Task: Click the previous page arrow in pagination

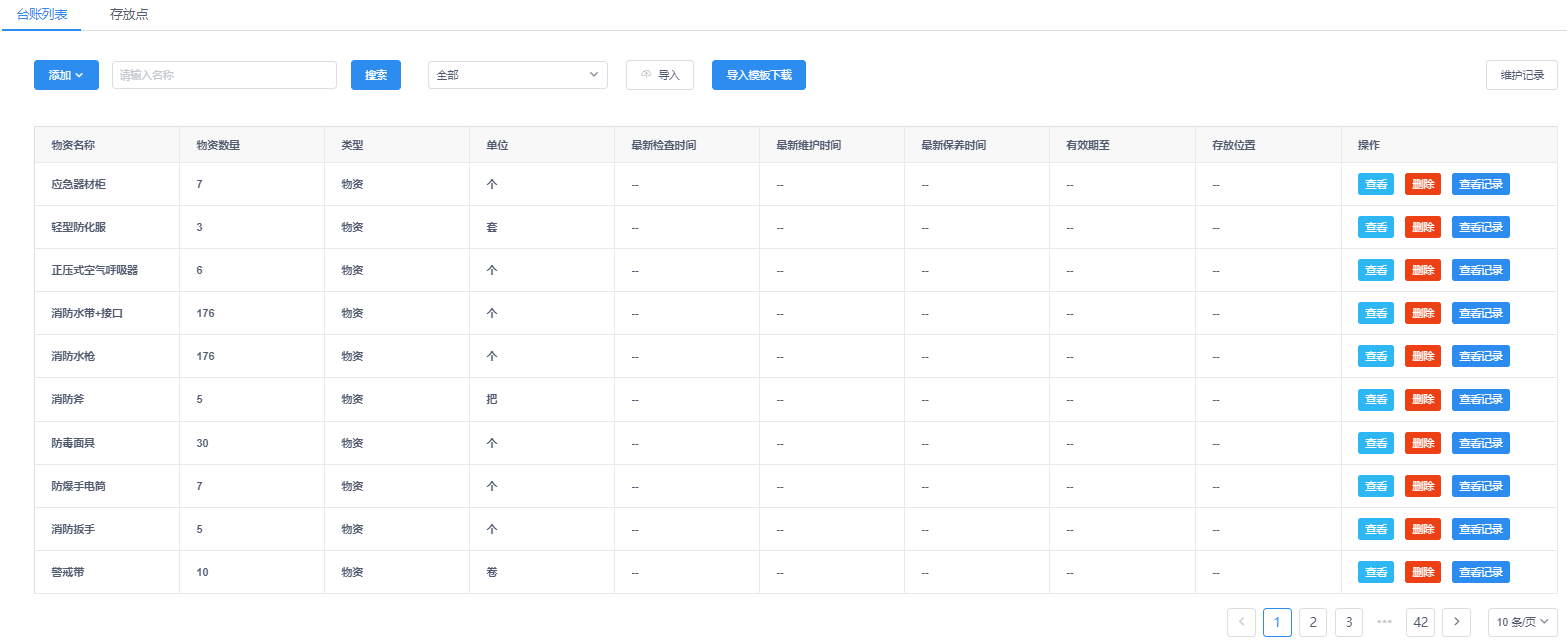Action: click(x=1241, y=622)
